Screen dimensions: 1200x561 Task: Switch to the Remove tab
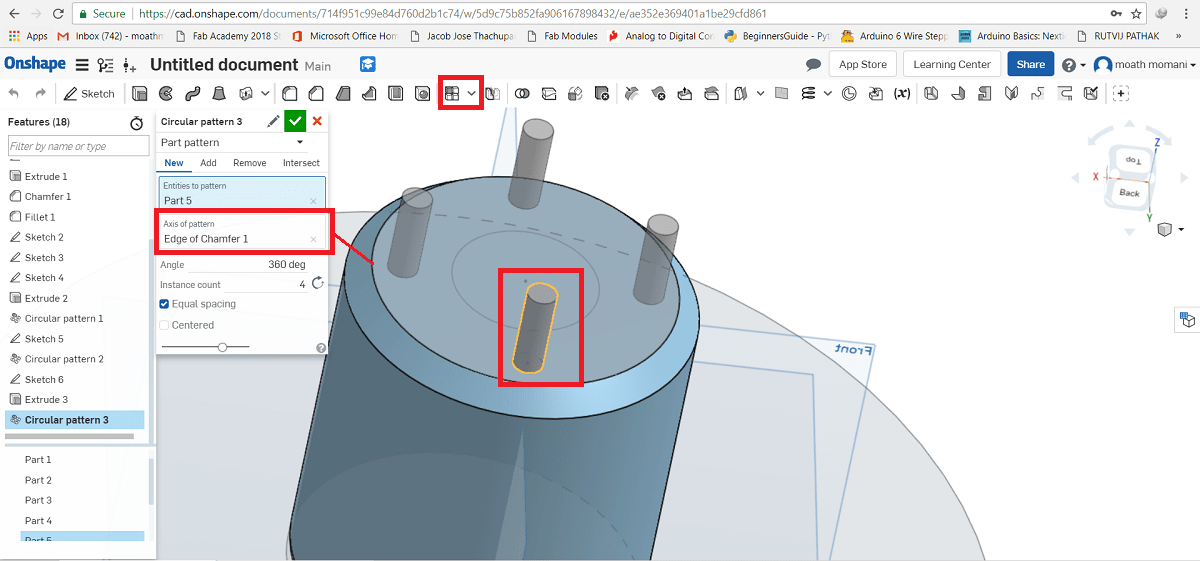[x=250, y=163]
